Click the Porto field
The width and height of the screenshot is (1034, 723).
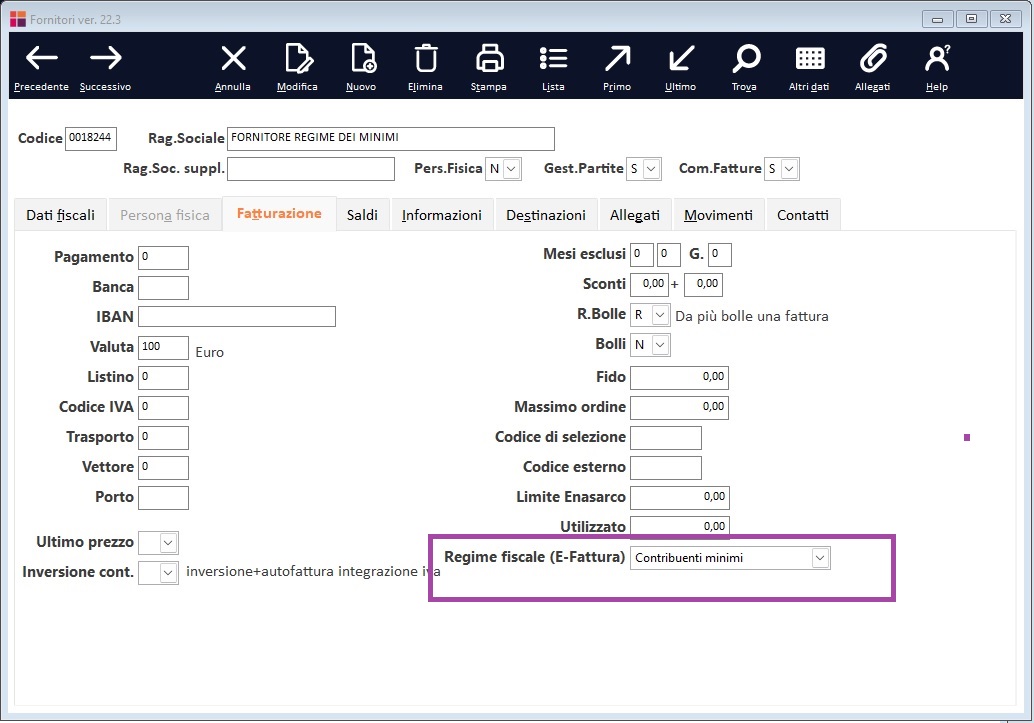point(164,498)
